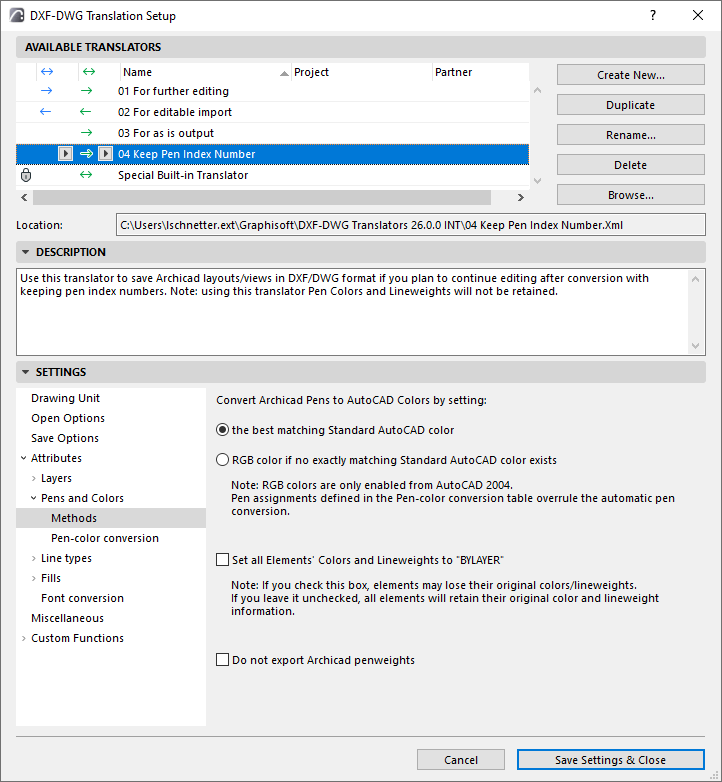Click the Create New... button
Viewport: 722px width, 782px height.
click(631, 75)
